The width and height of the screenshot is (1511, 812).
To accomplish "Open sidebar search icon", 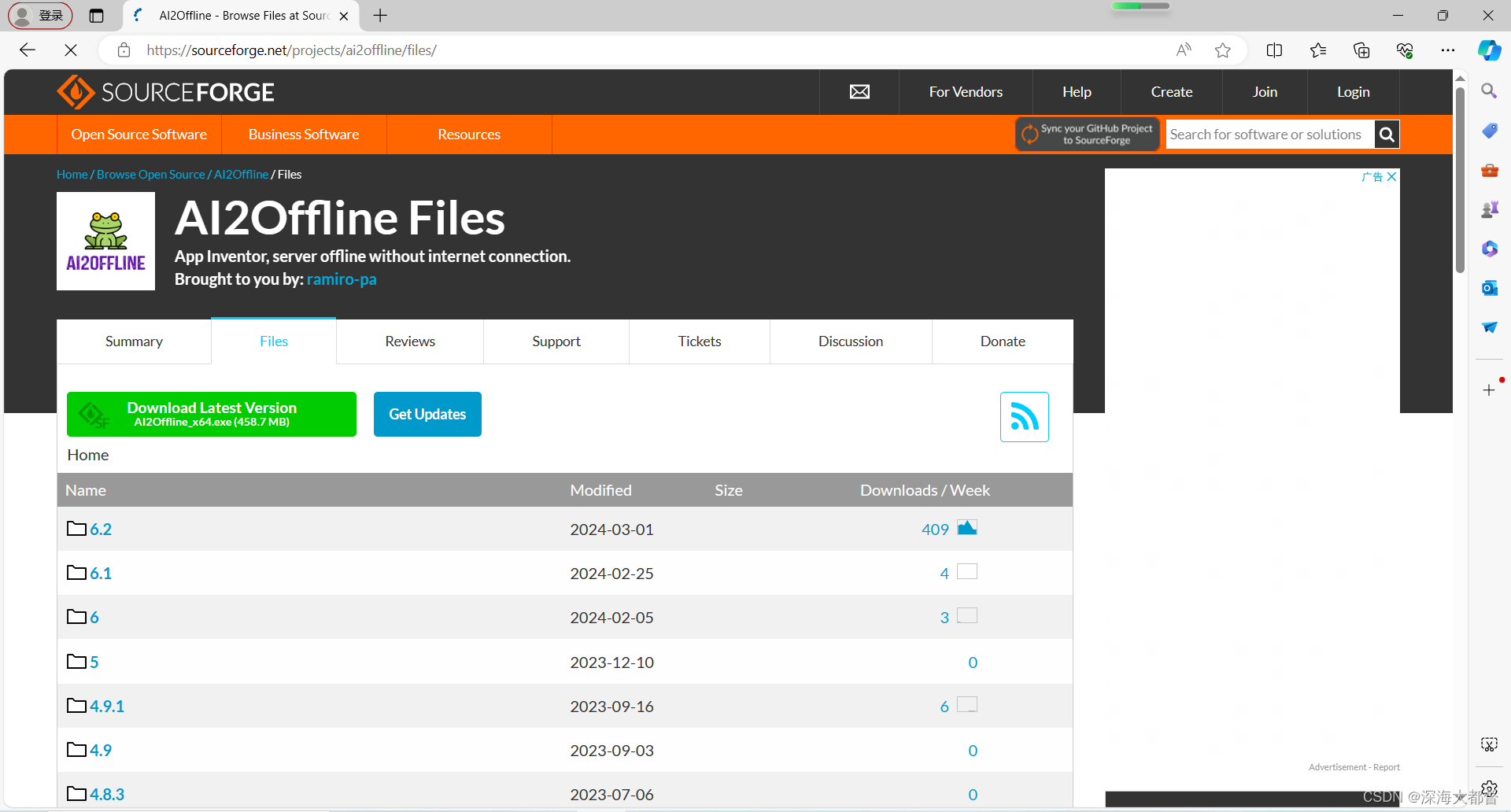I will (1489, 91).
